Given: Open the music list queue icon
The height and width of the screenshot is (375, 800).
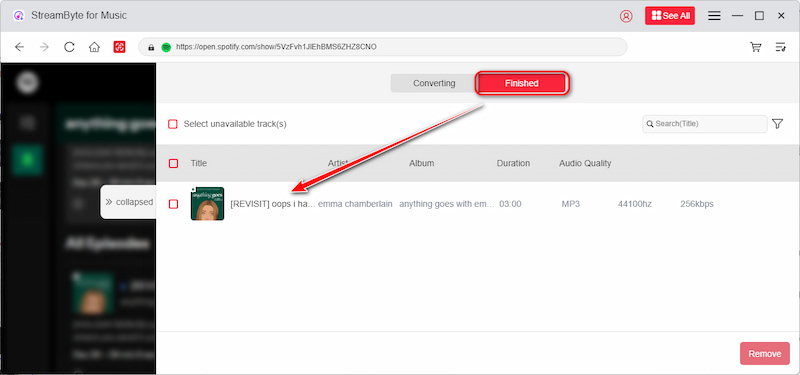Looking at the screenshot, I should pos(781,47).
